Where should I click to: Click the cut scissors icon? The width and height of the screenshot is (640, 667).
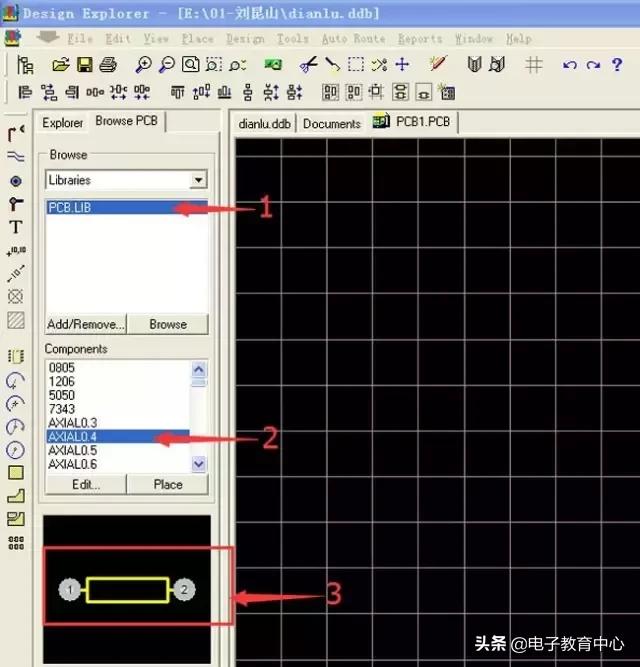click(x=308, y=65)
